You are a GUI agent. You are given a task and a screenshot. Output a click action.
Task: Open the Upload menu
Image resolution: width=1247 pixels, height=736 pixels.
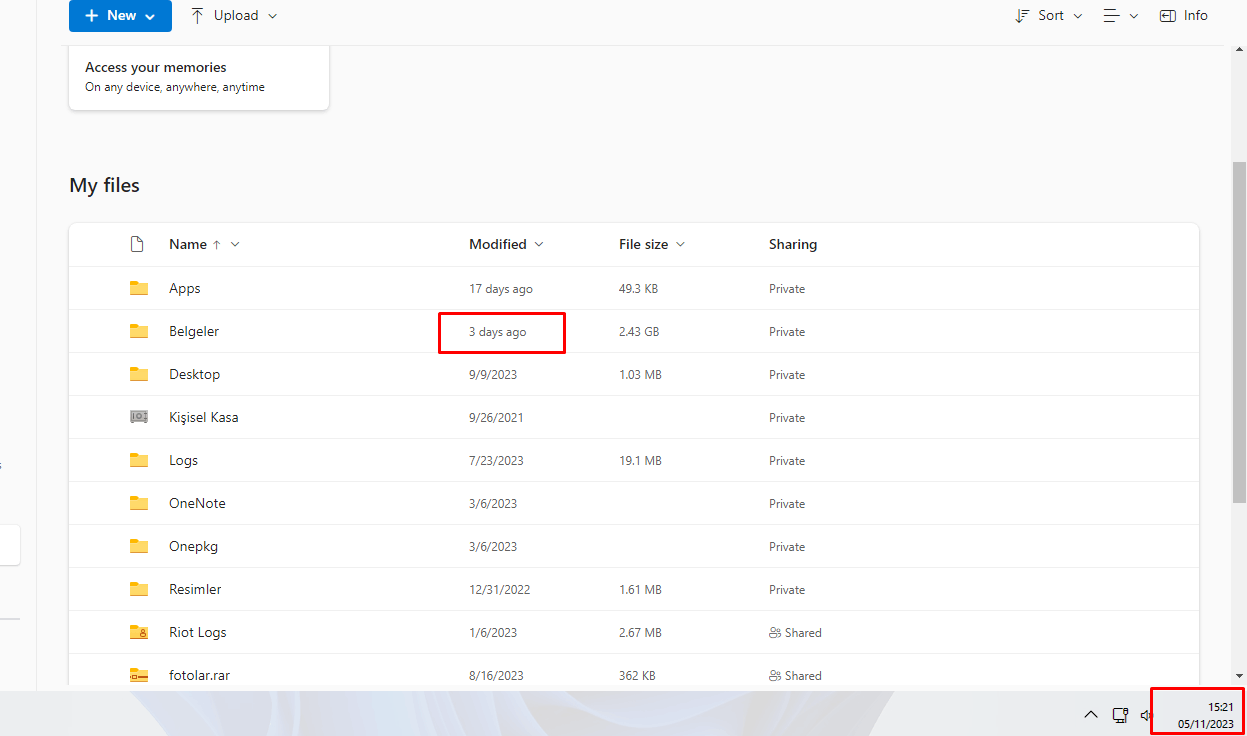coord(234,16)
